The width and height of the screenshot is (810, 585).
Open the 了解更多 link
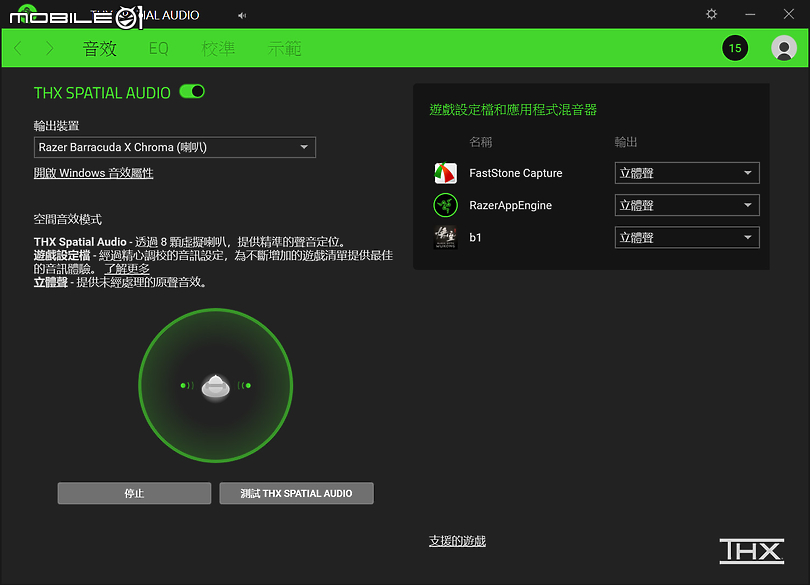point(127,269)
